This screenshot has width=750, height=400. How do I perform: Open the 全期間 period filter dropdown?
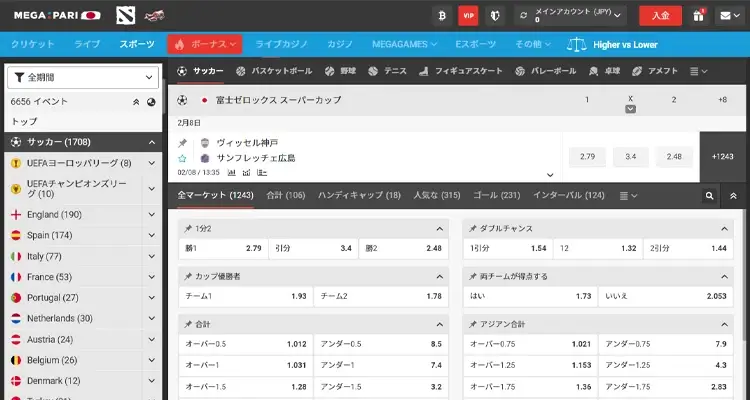[x=83, y=77]
